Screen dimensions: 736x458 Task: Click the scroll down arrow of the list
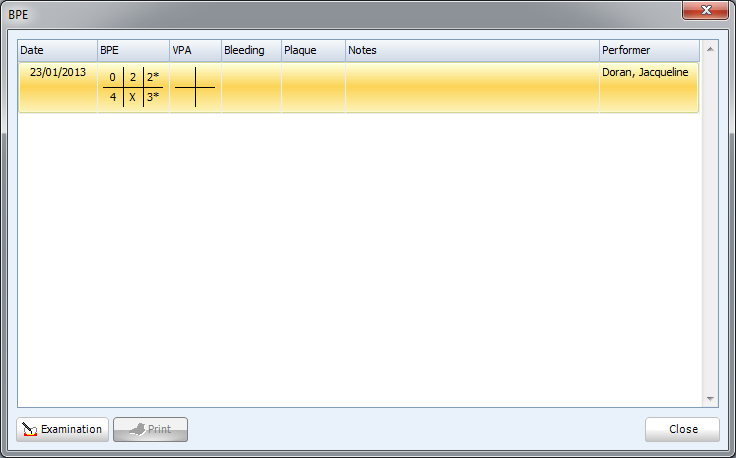pyautogui.click(x=710, y=399)
